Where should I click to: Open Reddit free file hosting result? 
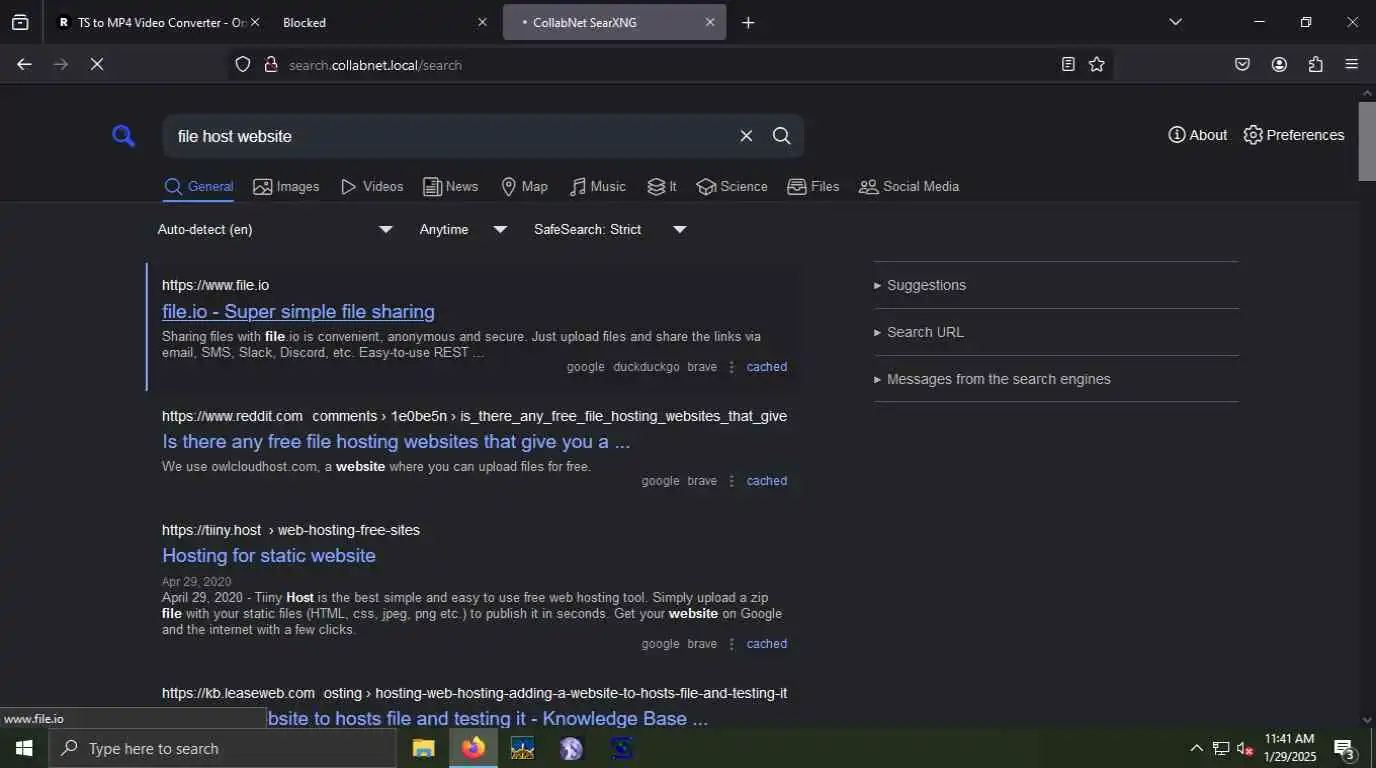click(x=396, y=442)
